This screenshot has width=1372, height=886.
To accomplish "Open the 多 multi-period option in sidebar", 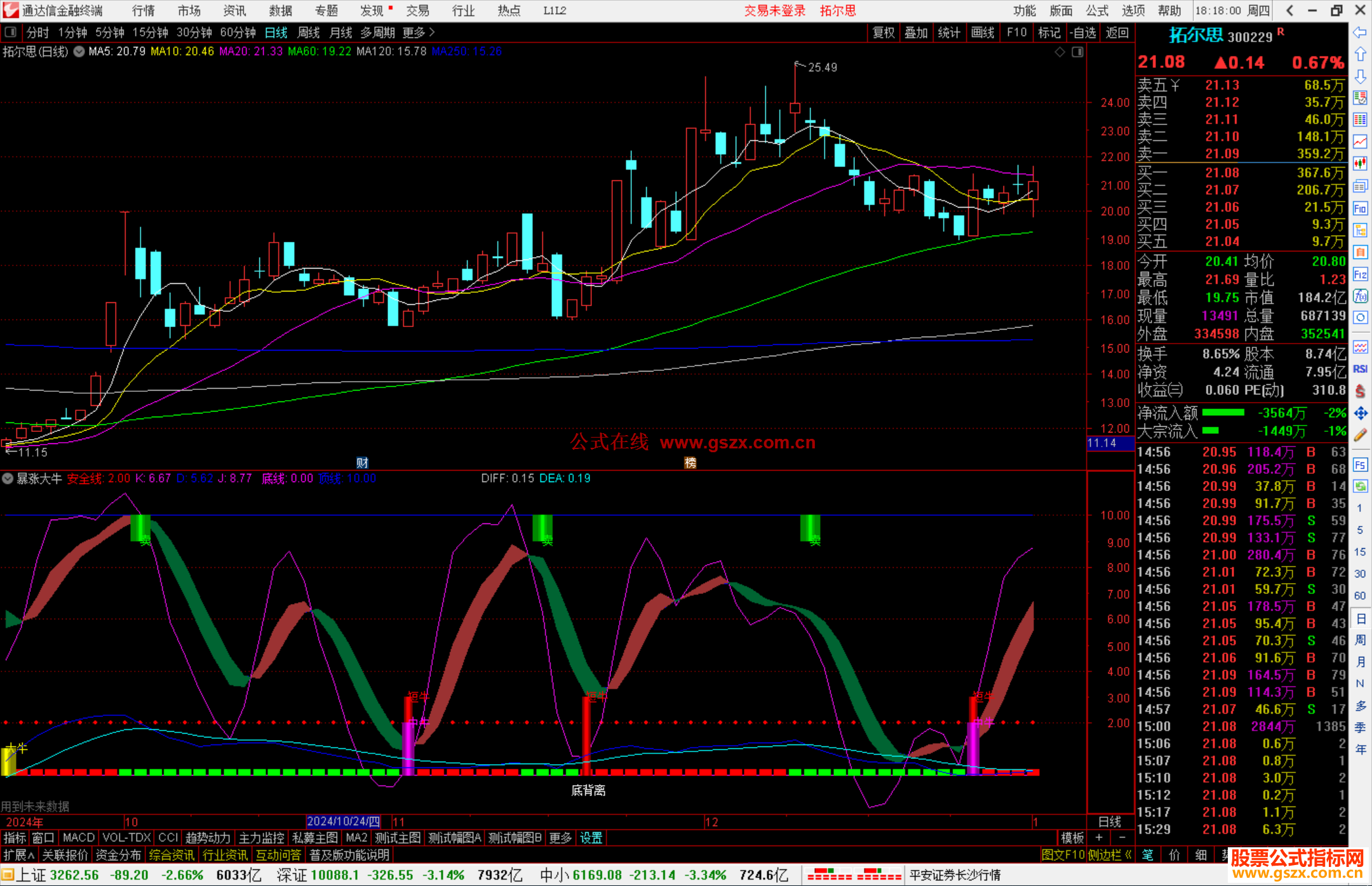I will click(x=1360, y=706).
